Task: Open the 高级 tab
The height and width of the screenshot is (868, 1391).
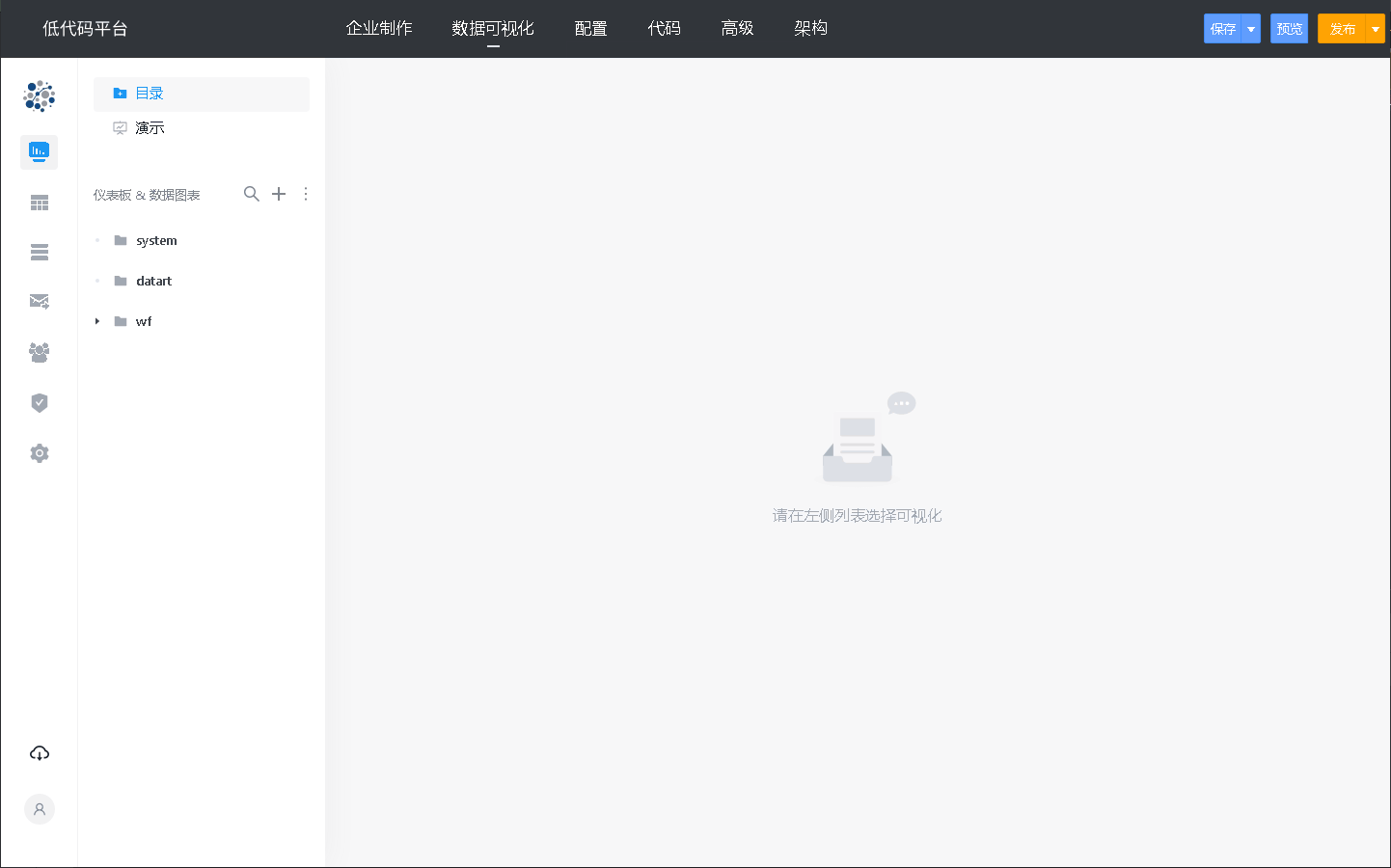Action: click(738, 28)
